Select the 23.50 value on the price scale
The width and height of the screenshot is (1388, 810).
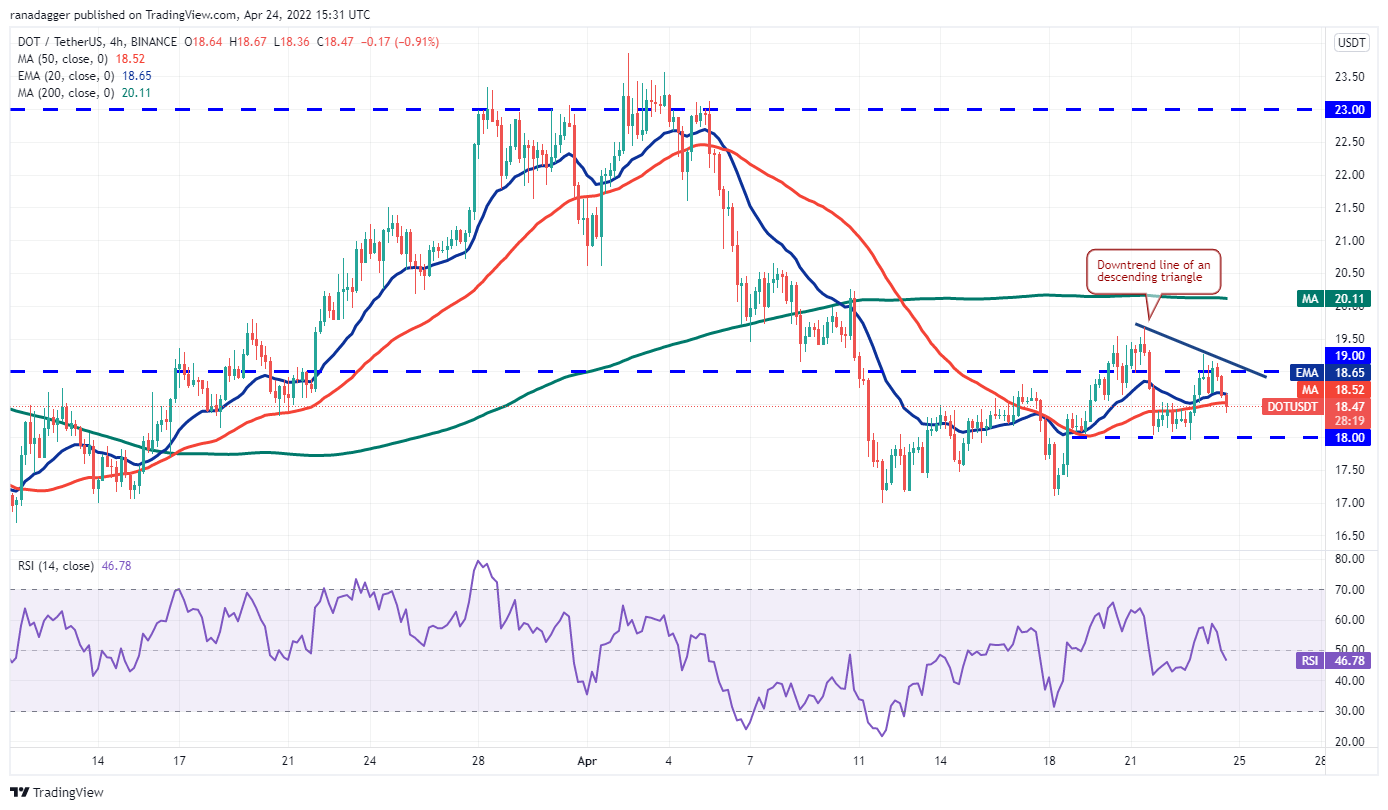(1351, 77)
